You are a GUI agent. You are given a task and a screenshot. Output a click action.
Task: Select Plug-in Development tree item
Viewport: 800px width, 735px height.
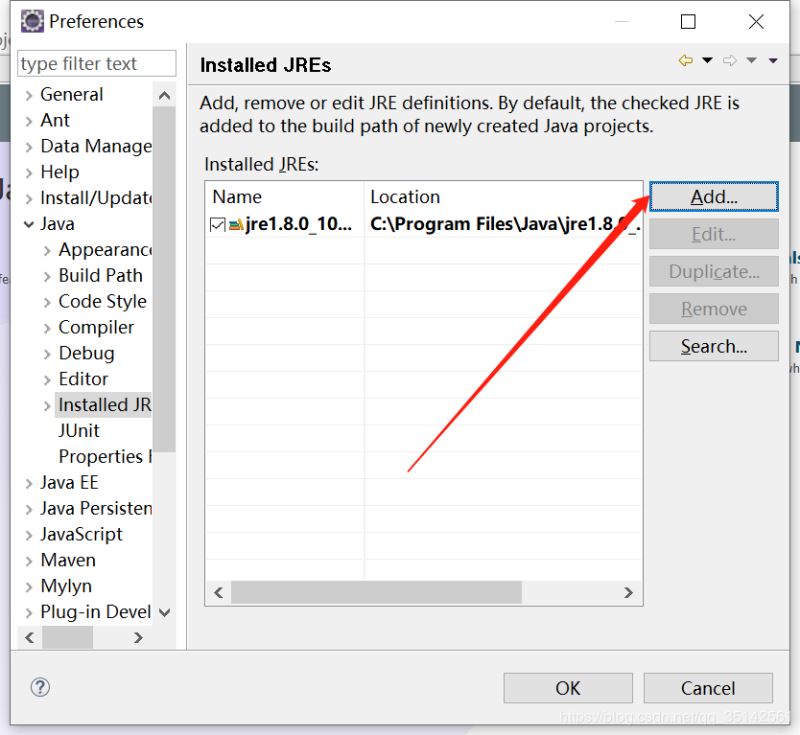point(95,612)
